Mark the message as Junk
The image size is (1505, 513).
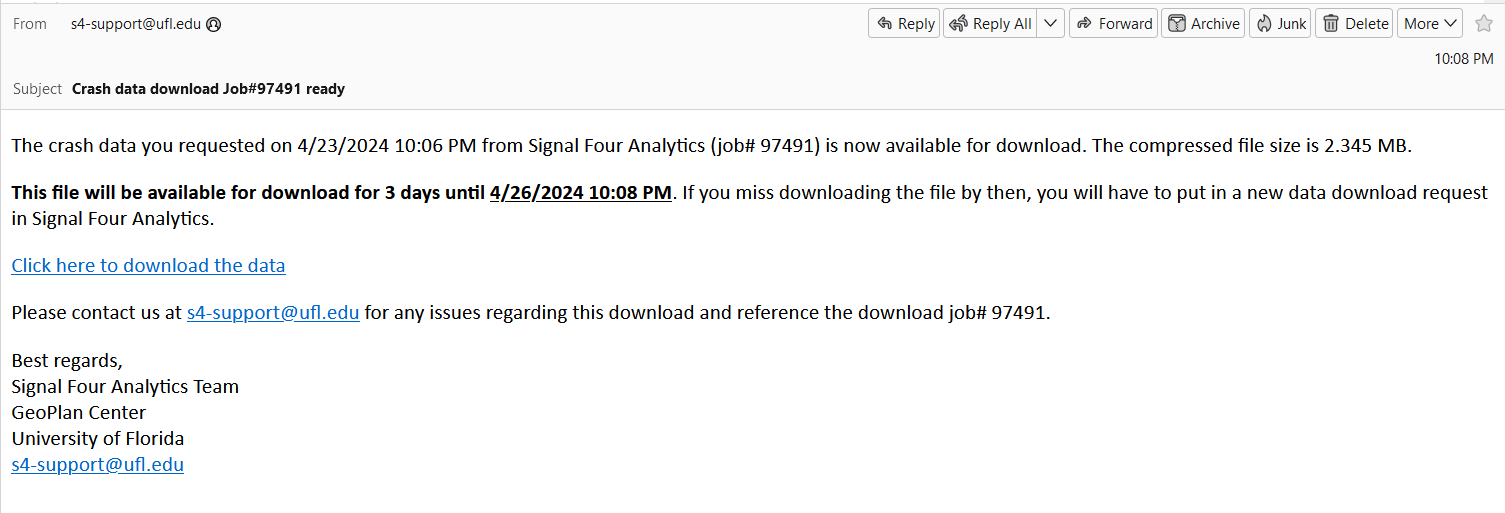[1280, 24]
